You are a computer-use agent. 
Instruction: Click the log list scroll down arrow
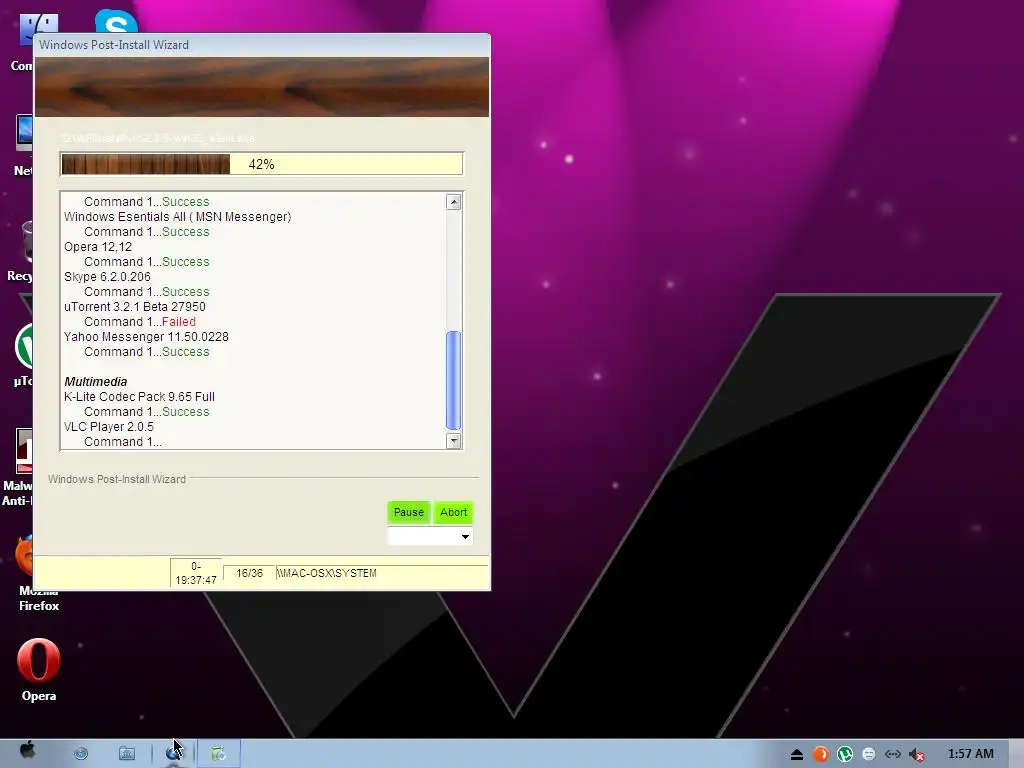pyautogui.click(x=454, y=441)
